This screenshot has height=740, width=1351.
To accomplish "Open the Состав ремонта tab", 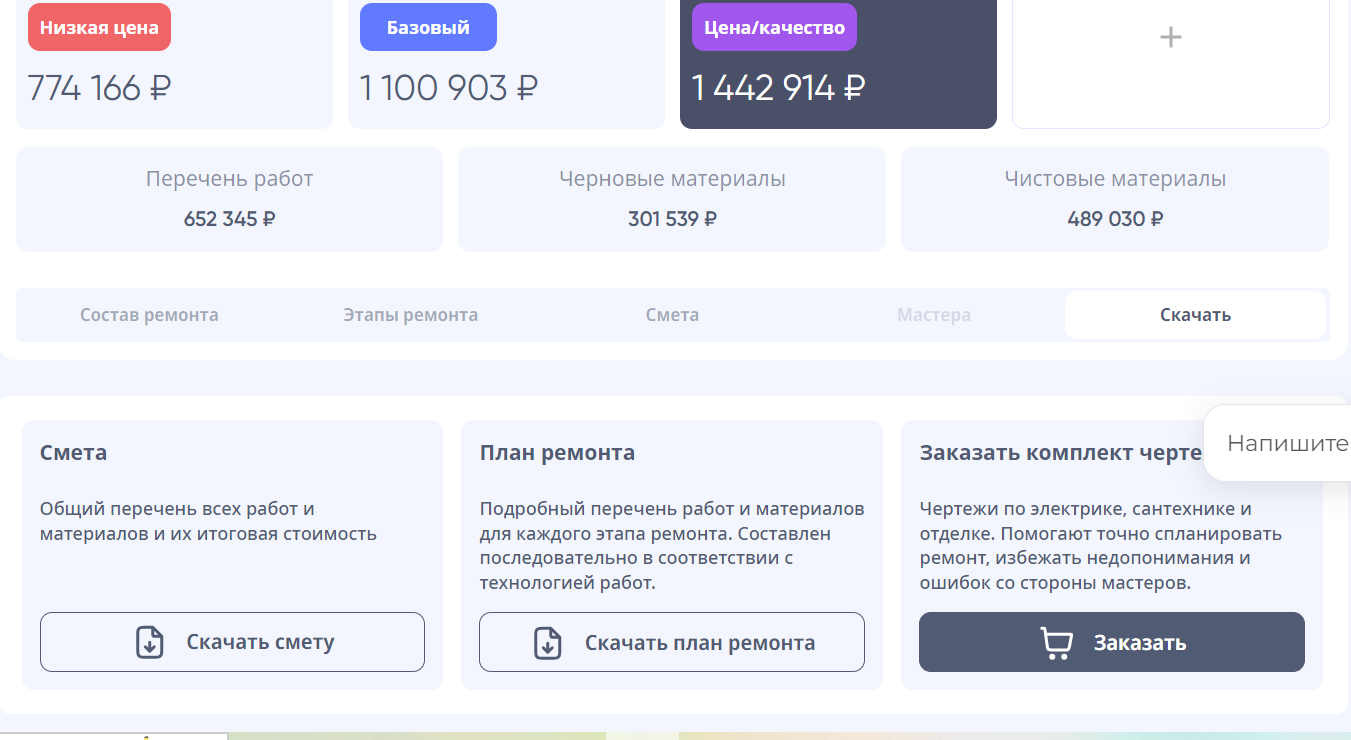I will [149, 315].
